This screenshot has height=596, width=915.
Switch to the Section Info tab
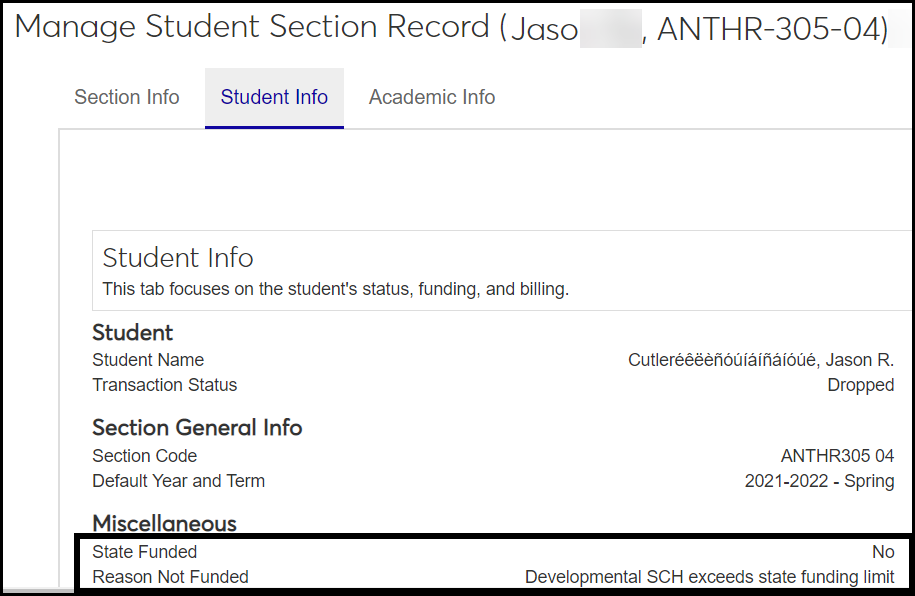coord(127,97)
